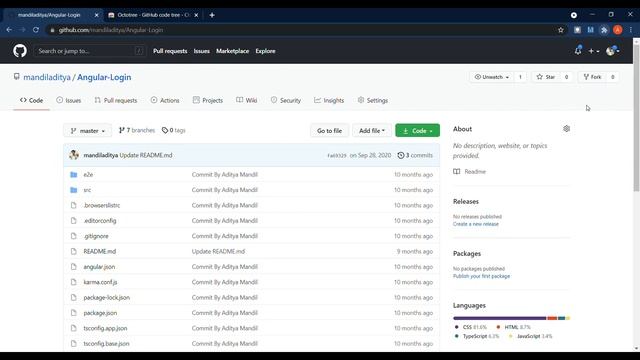The image size is (640, 360).
Task: Open new tab with plus button
Action: point(212,15)
